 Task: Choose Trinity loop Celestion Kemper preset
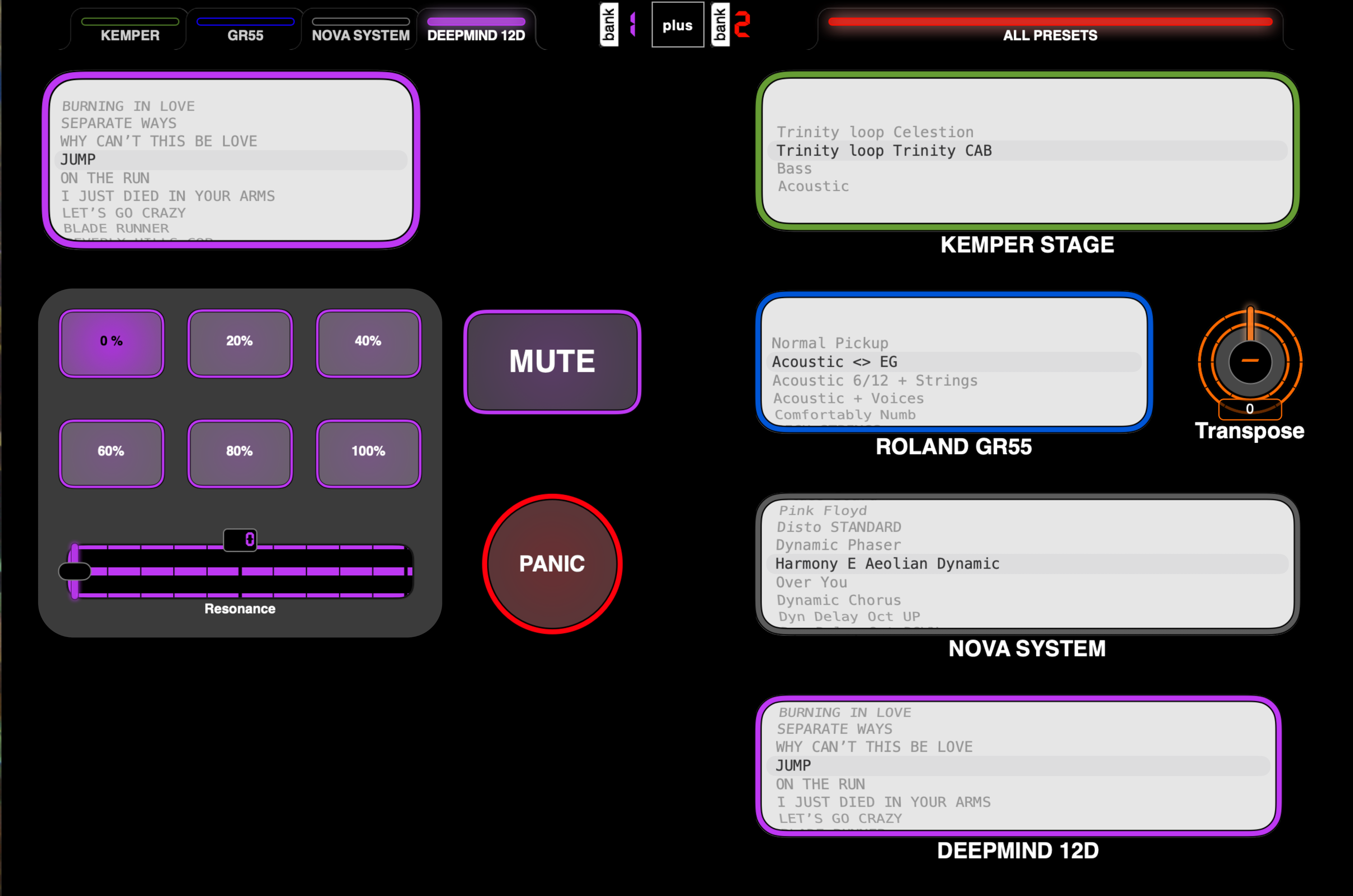coord(875,132)
